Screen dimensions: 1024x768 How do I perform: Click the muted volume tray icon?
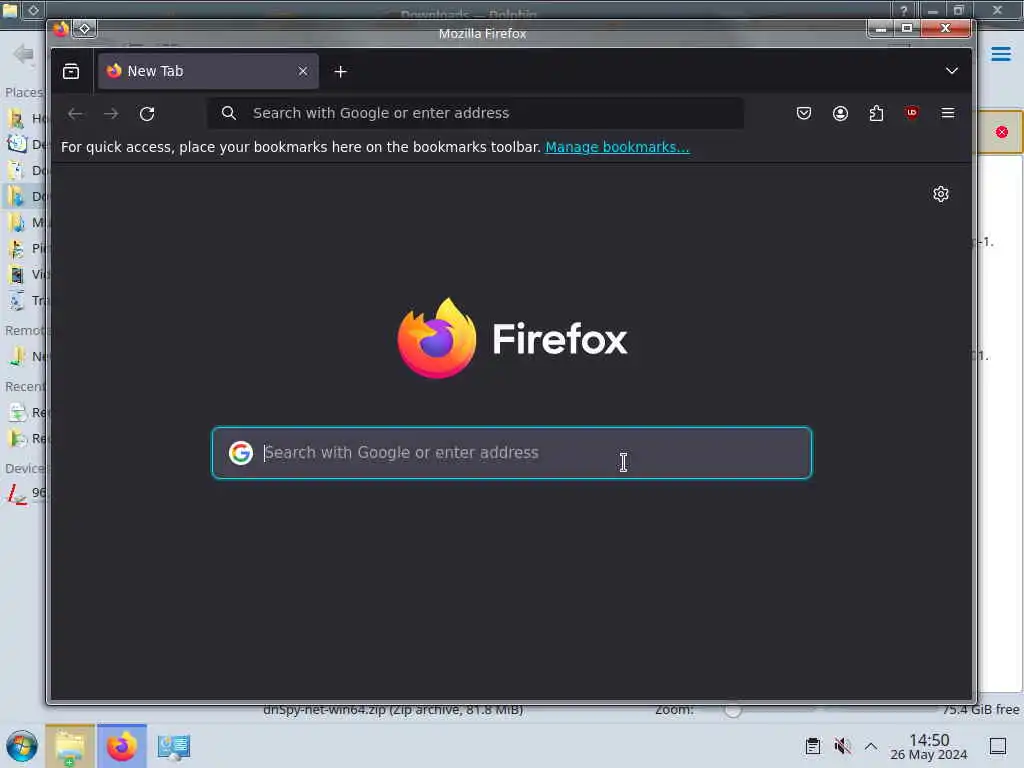point(842,746)
